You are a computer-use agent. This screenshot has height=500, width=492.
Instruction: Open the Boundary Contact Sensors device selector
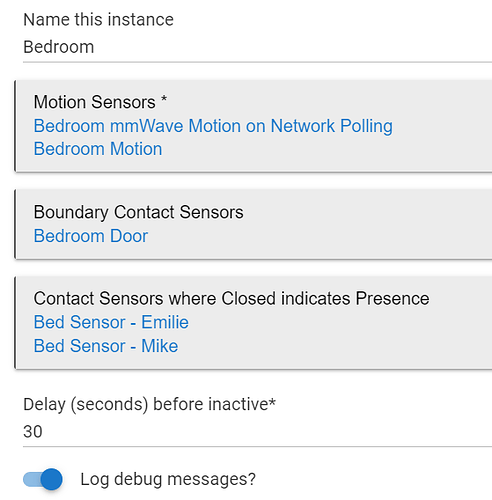253,224
